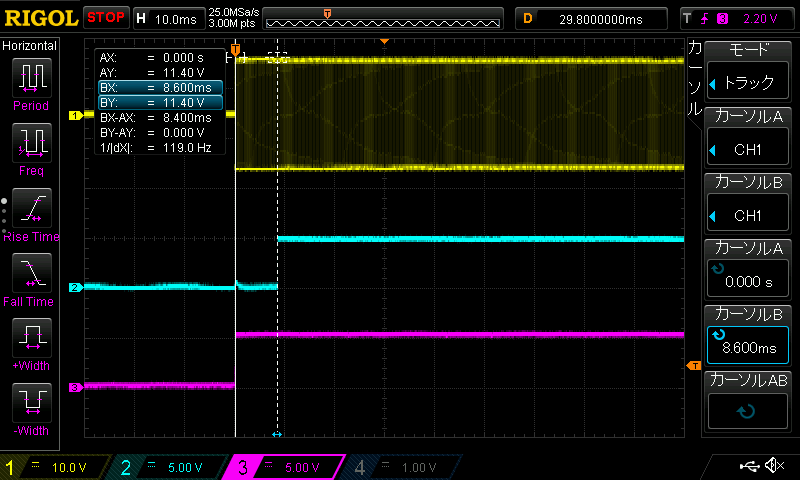The width and height of the screenshot is (800, 480).
Task: Select the -Width measurement icon
Action: click(32, 402)
